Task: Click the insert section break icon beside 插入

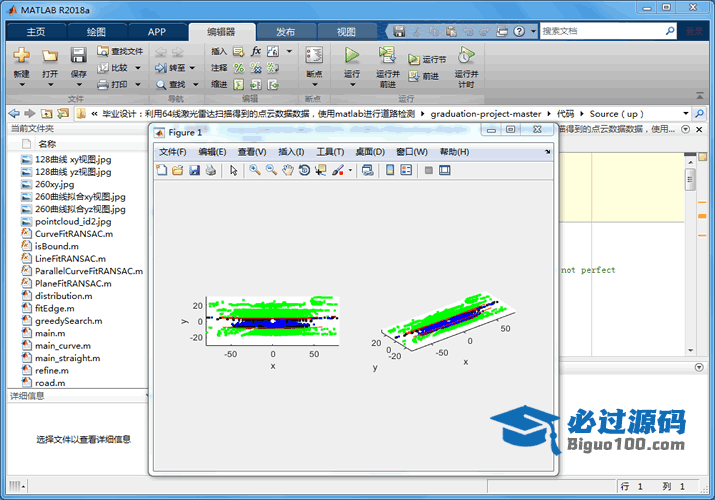Action: point(238,51)
